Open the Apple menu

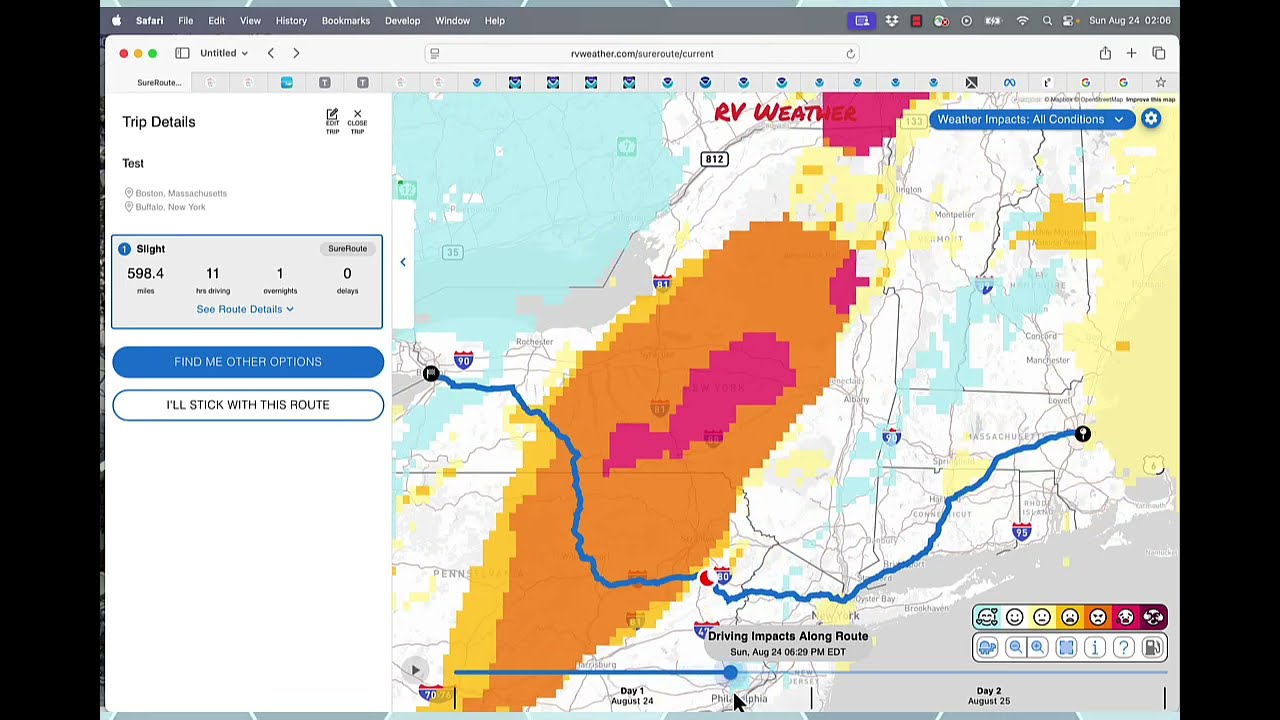tap(117, 20)
